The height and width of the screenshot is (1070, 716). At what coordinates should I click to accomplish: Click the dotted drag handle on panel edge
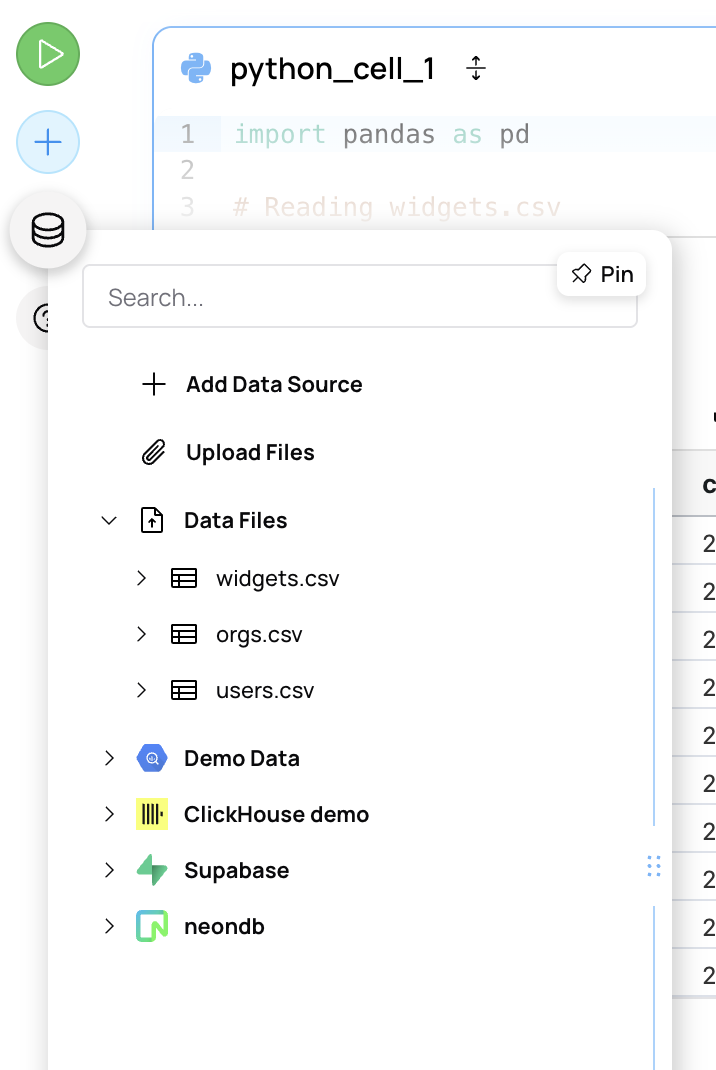click(x=654, y=866)
